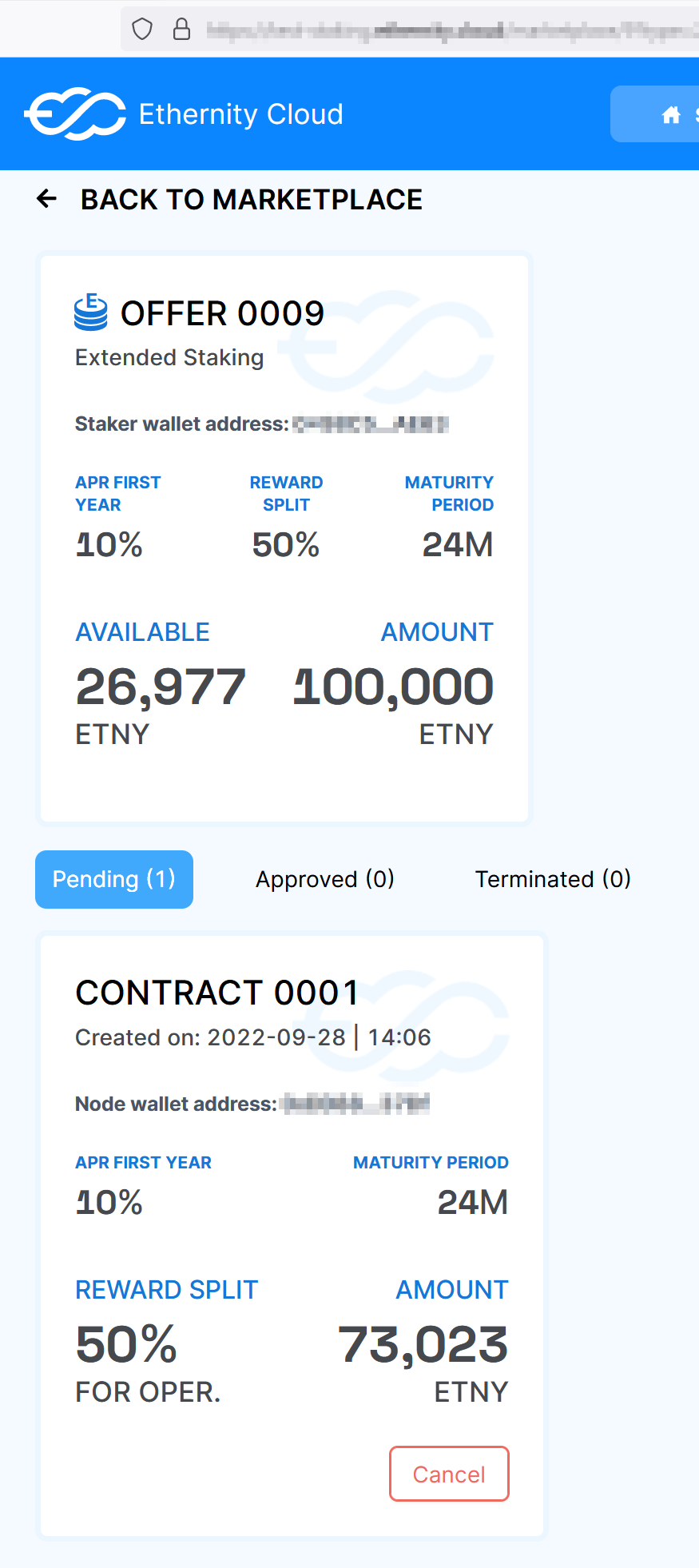
Task: Click the blurred staker wallet address
Action: click(371, 424)
